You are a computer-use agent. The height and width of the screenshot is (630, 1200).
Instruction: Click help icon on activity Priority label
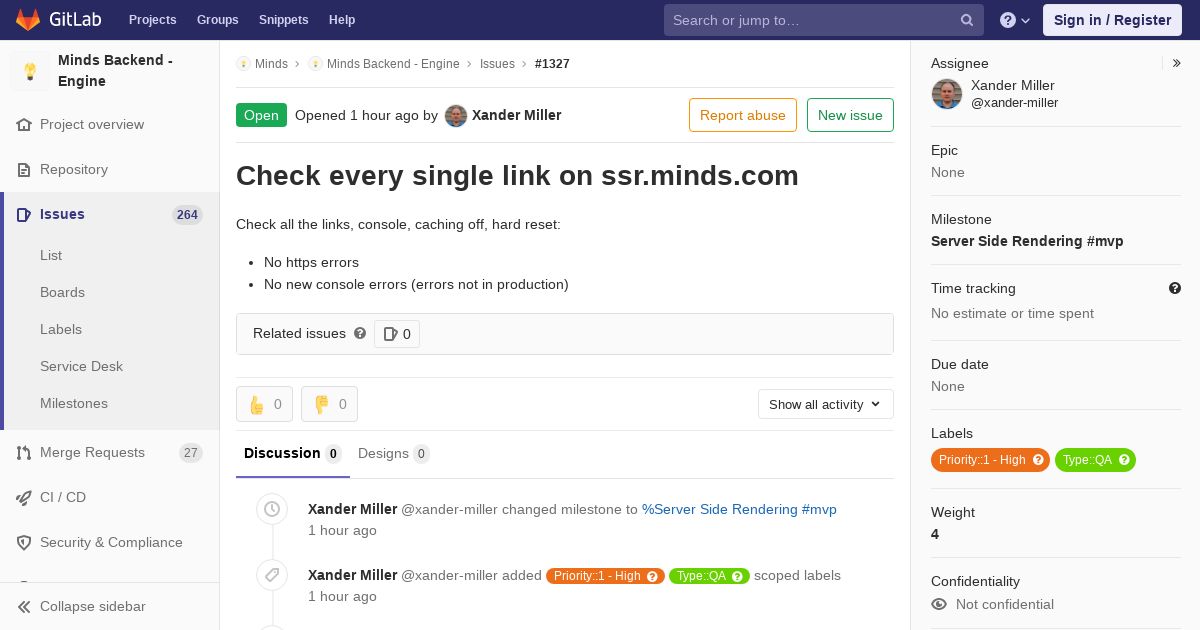653,576
